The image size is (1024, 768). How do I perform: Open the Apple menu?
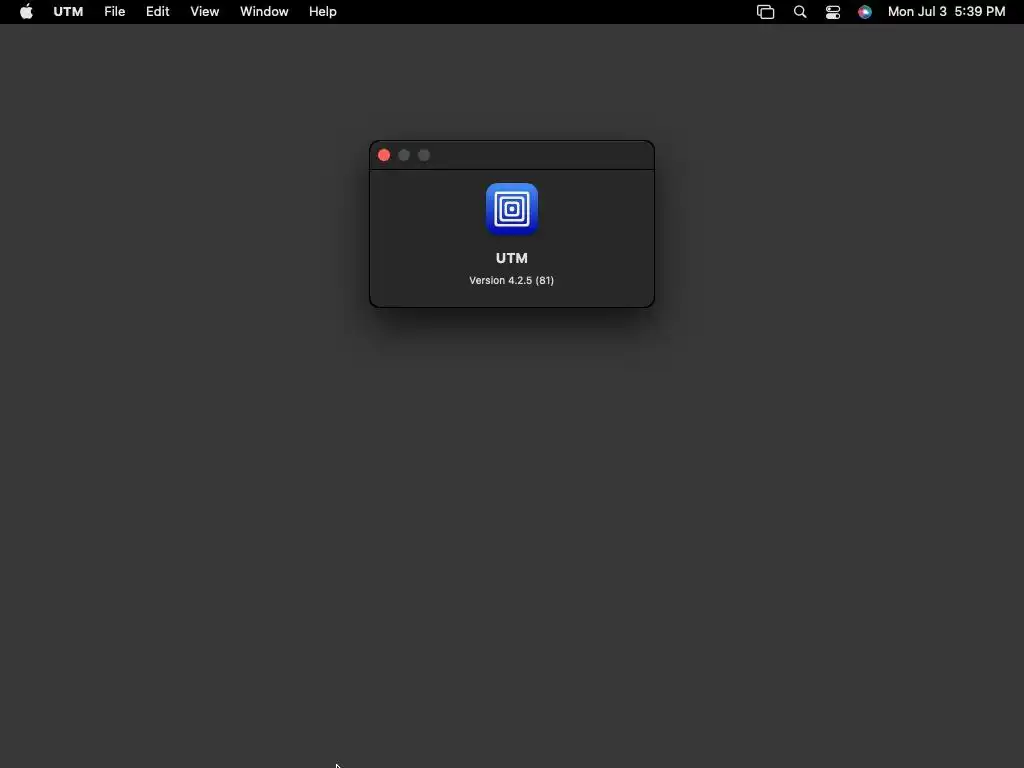tap(26, 12)
